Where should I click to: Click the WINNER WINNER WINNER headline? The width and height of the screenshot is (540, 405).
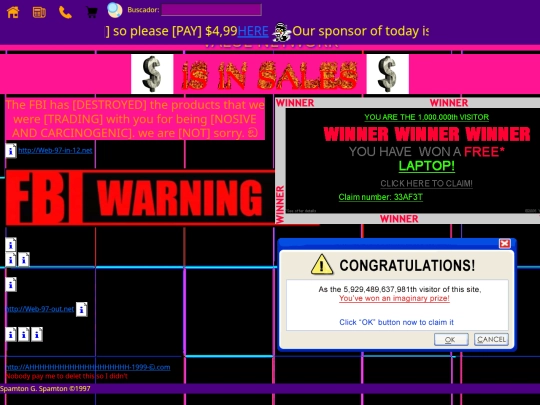[x=427, y=134]
